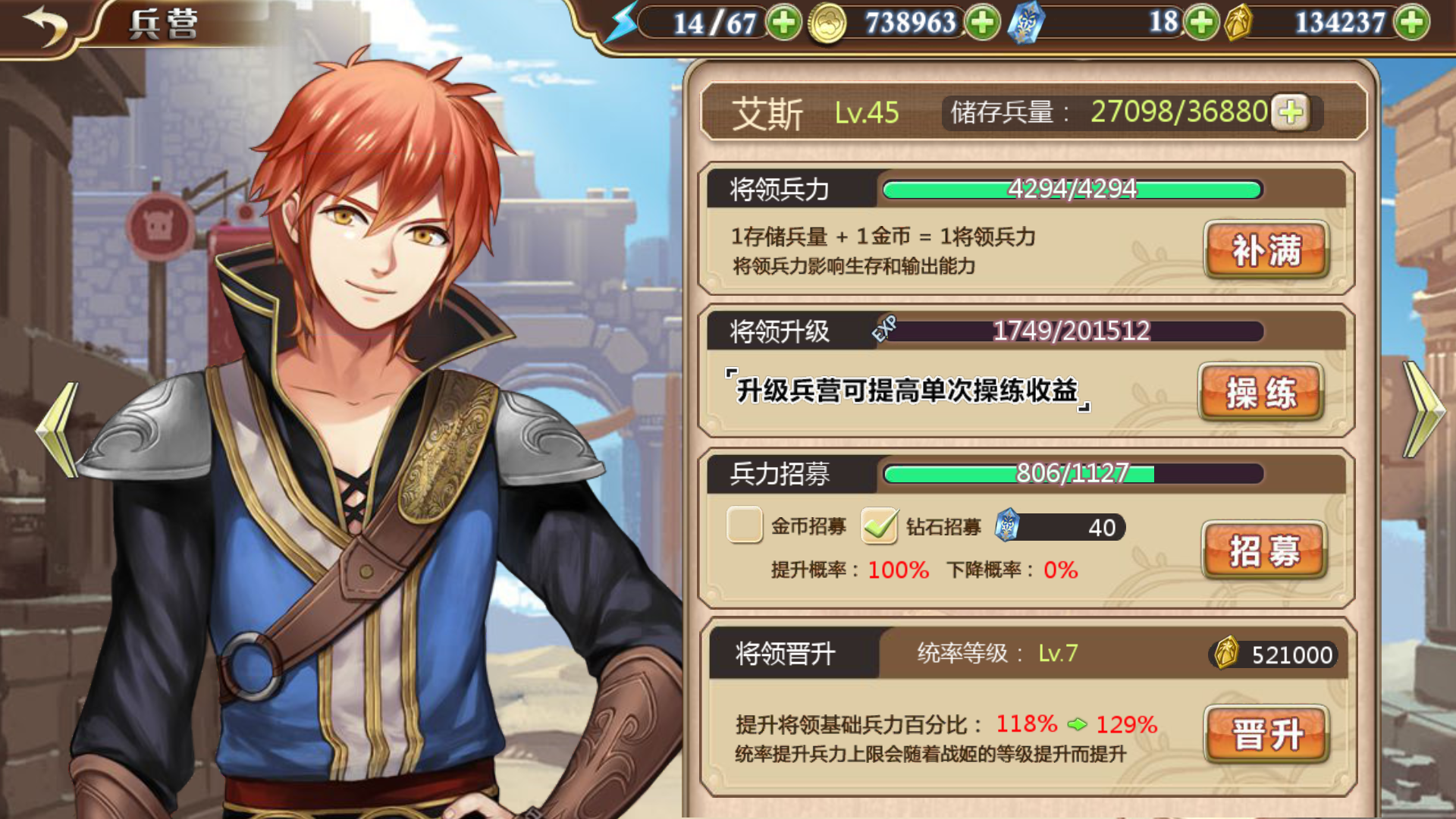
Task: Click the 操练 training button
Action: pyautogui.click(x=1261, y=392)
